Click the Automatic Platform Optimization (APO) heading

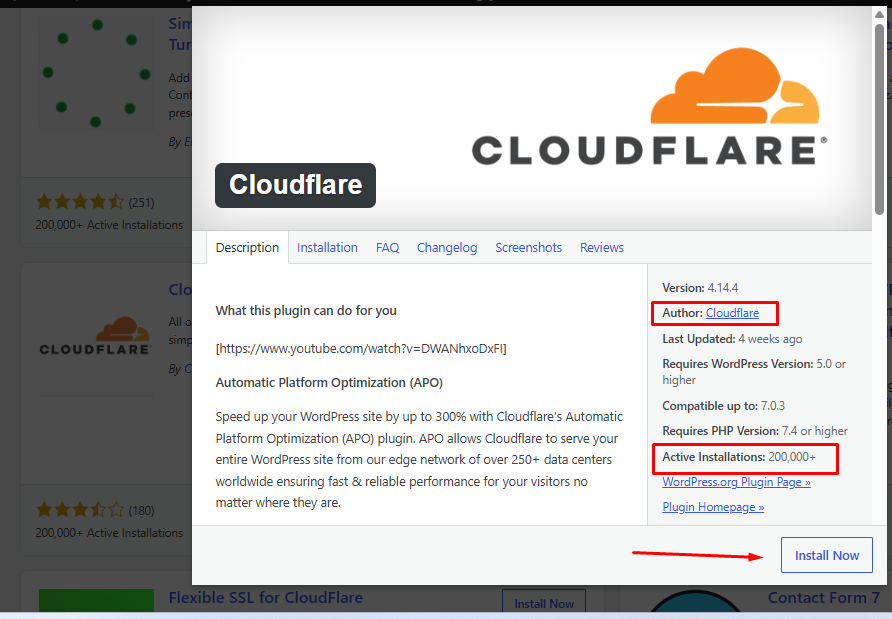tap(329, 382)
